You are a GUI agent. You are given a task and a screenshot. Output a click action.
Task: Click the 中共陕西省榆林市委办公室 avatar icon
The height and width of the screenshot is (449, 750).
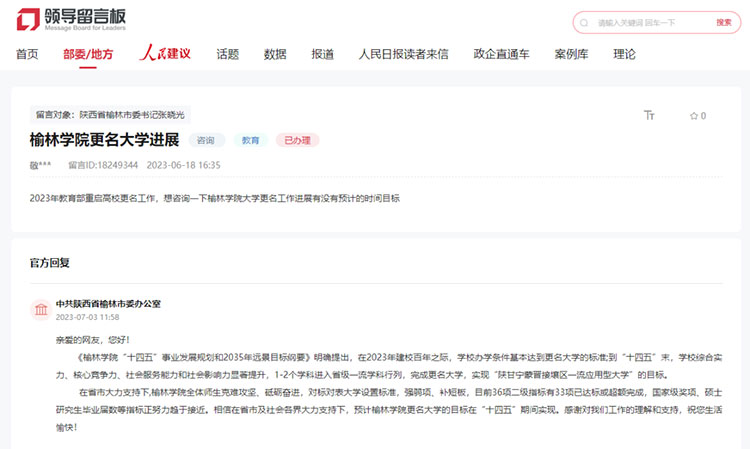point(41,310)
